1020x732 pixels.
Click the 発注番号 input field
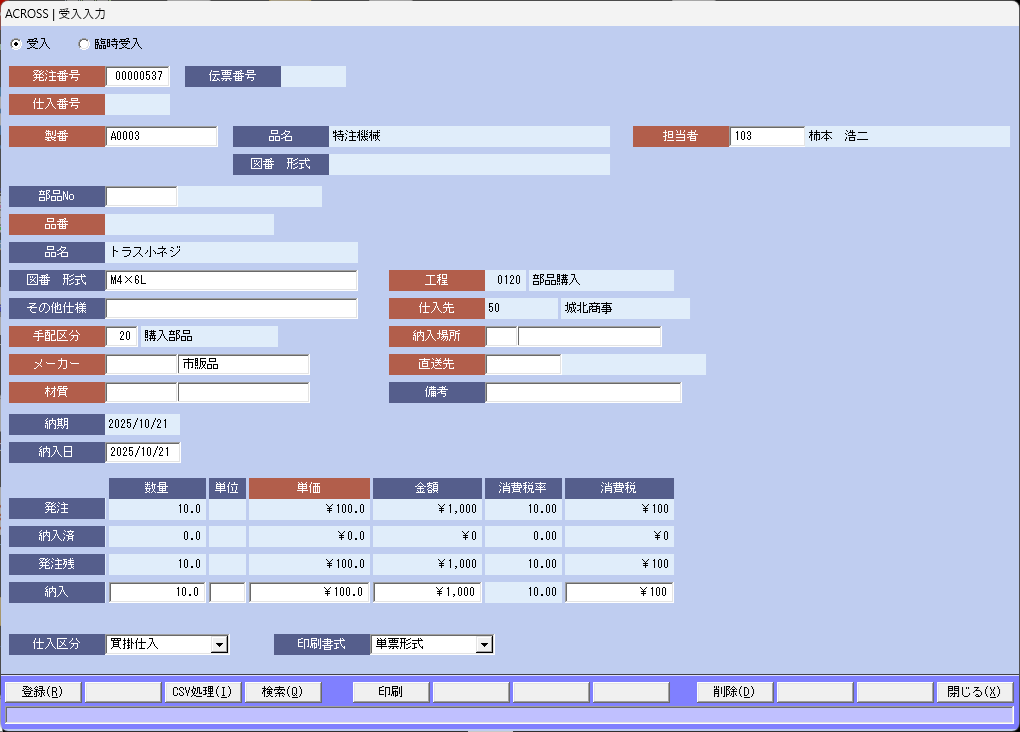138,77
